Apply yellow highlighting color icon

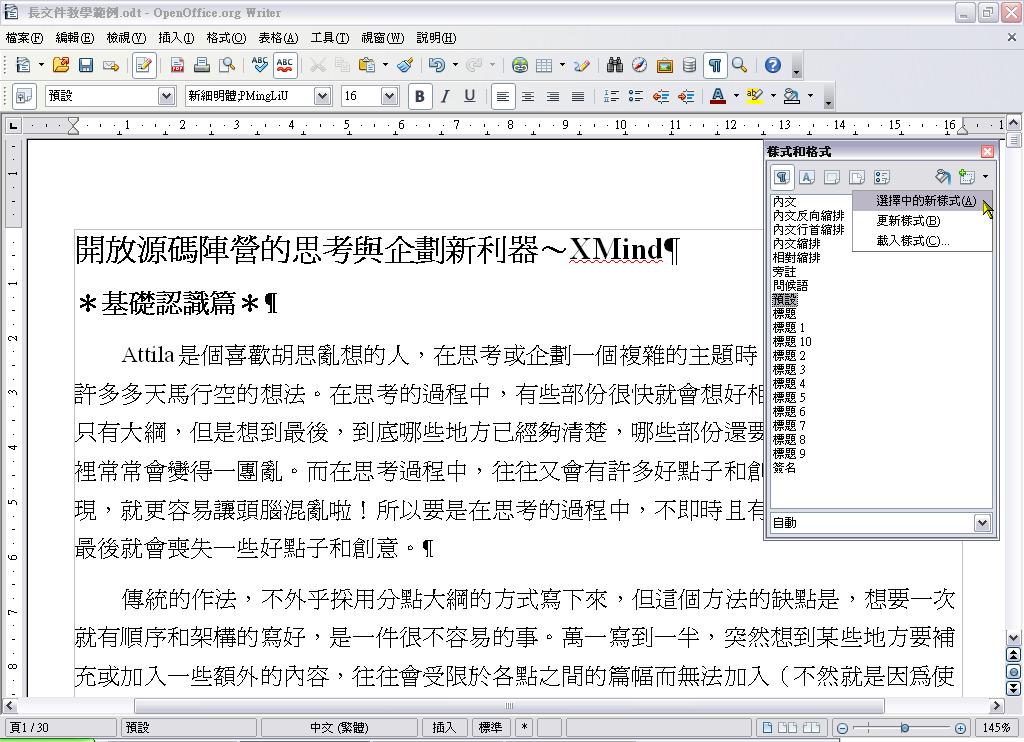click(x=754, y=96)
